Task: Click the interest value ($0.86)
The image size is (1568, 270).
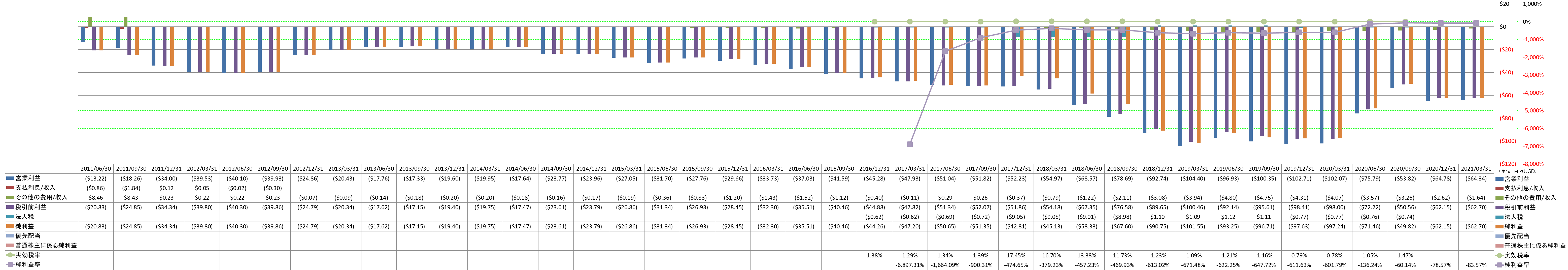Action: [95, 188]
